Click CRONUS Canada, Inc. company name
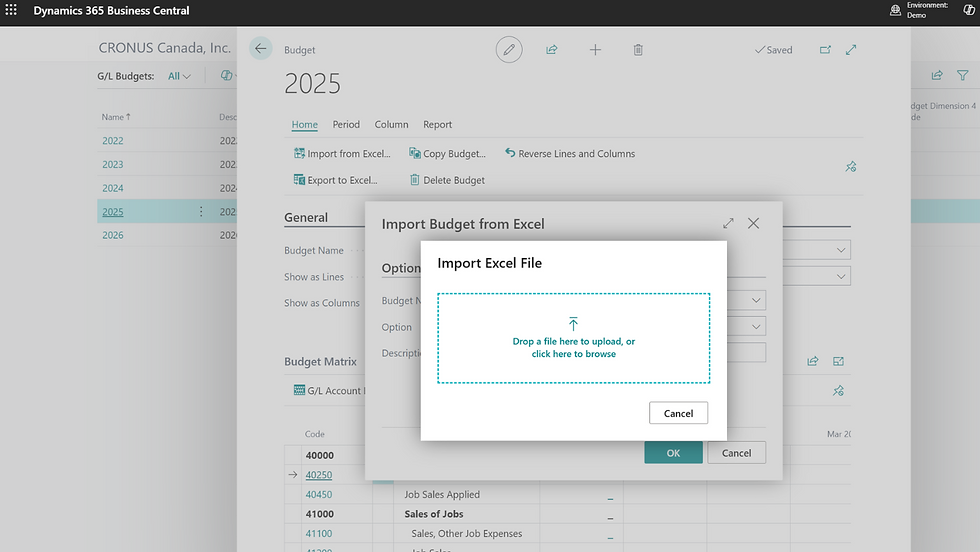This screenshot has height=552, width=980. click(x=164, y=48)
